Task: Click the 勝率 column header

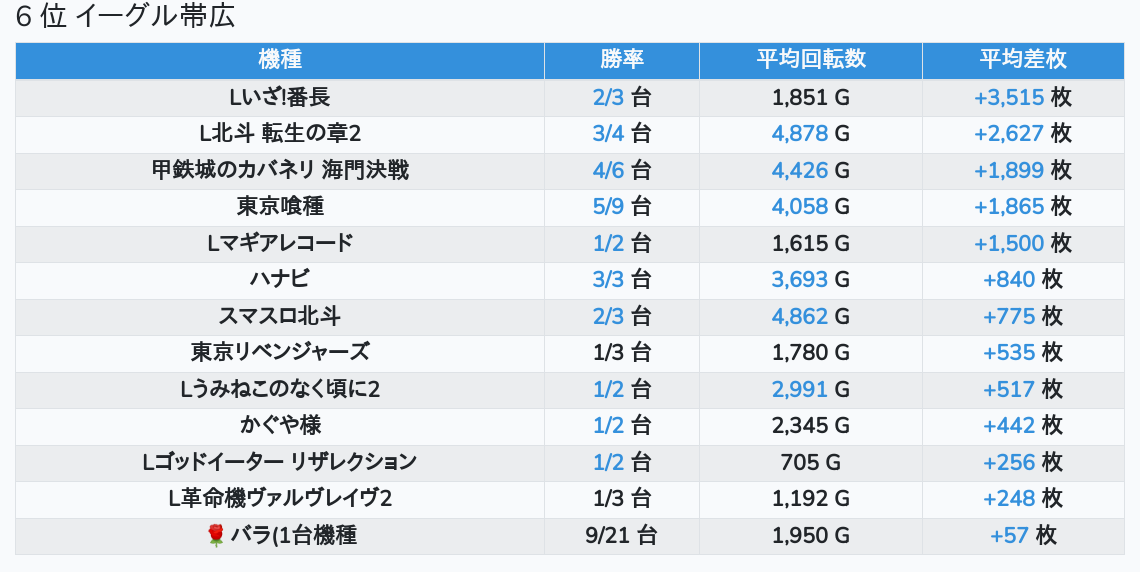Action: pyautogui.click(x=622, y=60)
